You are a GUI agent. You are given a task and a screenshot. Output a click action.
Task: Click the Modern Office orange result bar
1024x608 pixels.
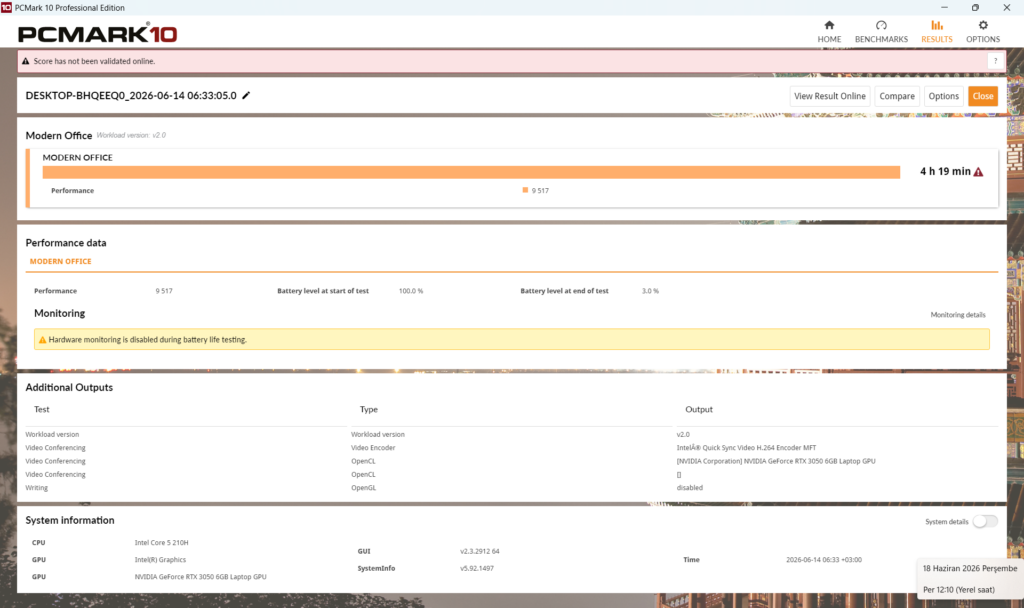pyautogui.click(x=471, y=172)
